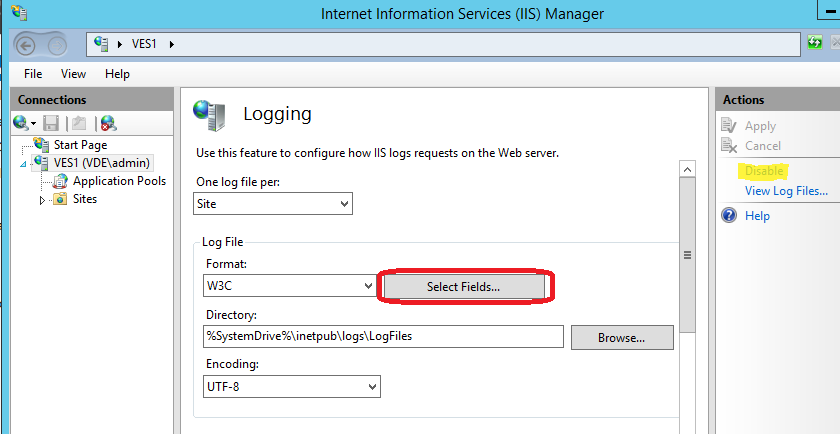
Task: Collapse the VES1 server tree node
Action: [x=23, y=164]
